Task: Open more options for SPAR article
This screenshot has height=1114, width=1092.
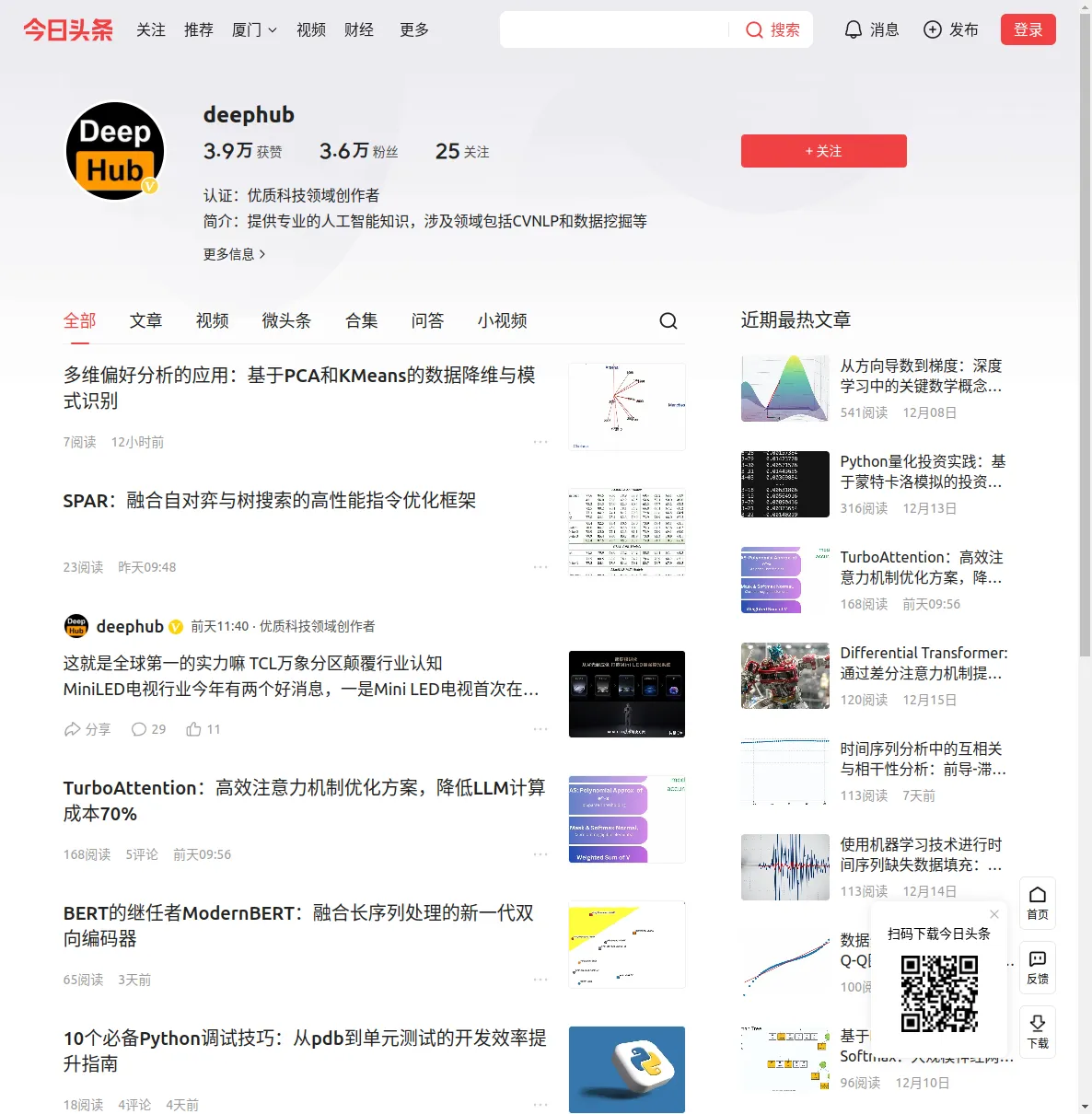Action: click(x=540, y=567)
